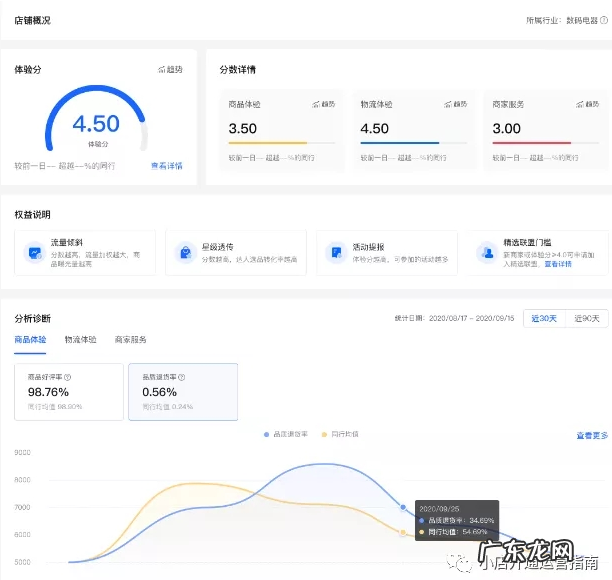
Task: Click the 店铺概况 page heading
Action: click(32, 20)
